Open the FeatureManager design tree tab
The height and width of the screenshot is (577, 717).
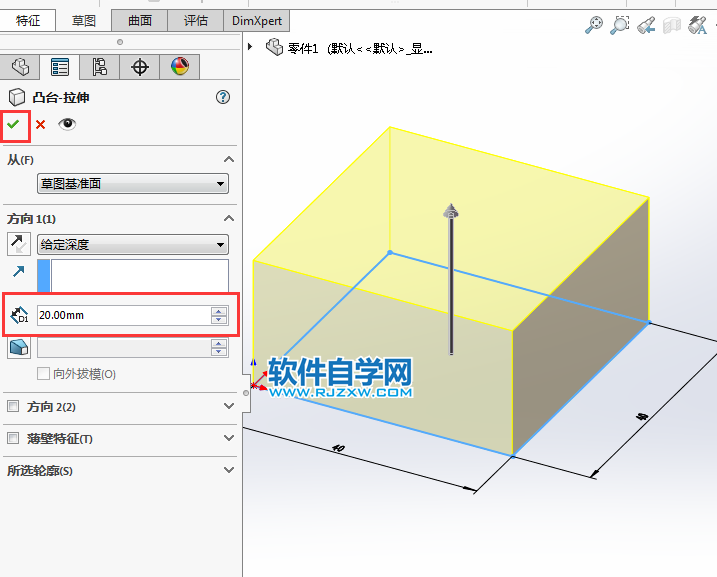pos(20,67)
